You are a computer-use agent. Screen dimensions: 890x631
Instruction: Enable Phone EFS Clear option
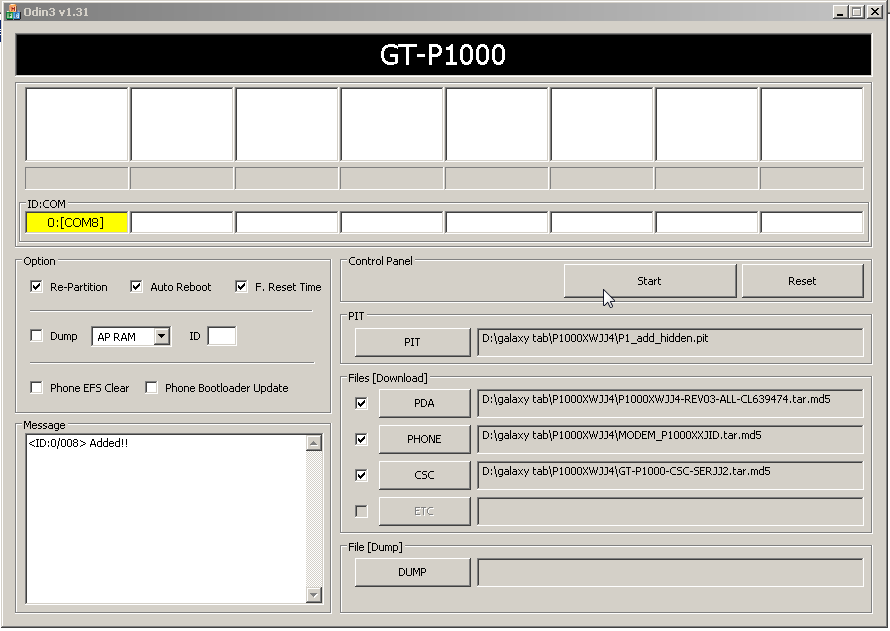36,388
